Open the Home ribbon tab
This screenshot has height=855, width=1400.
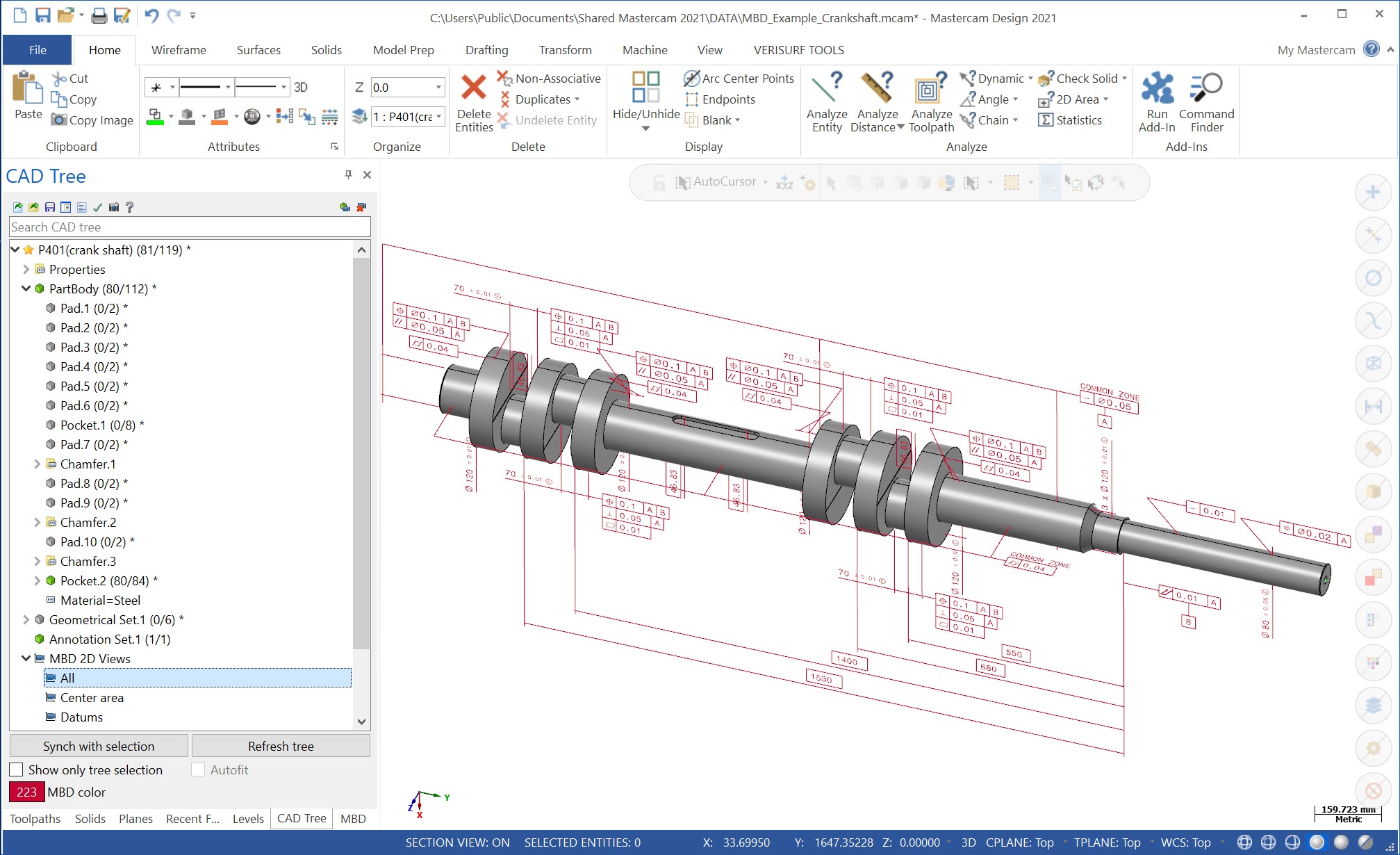(105, 50)
